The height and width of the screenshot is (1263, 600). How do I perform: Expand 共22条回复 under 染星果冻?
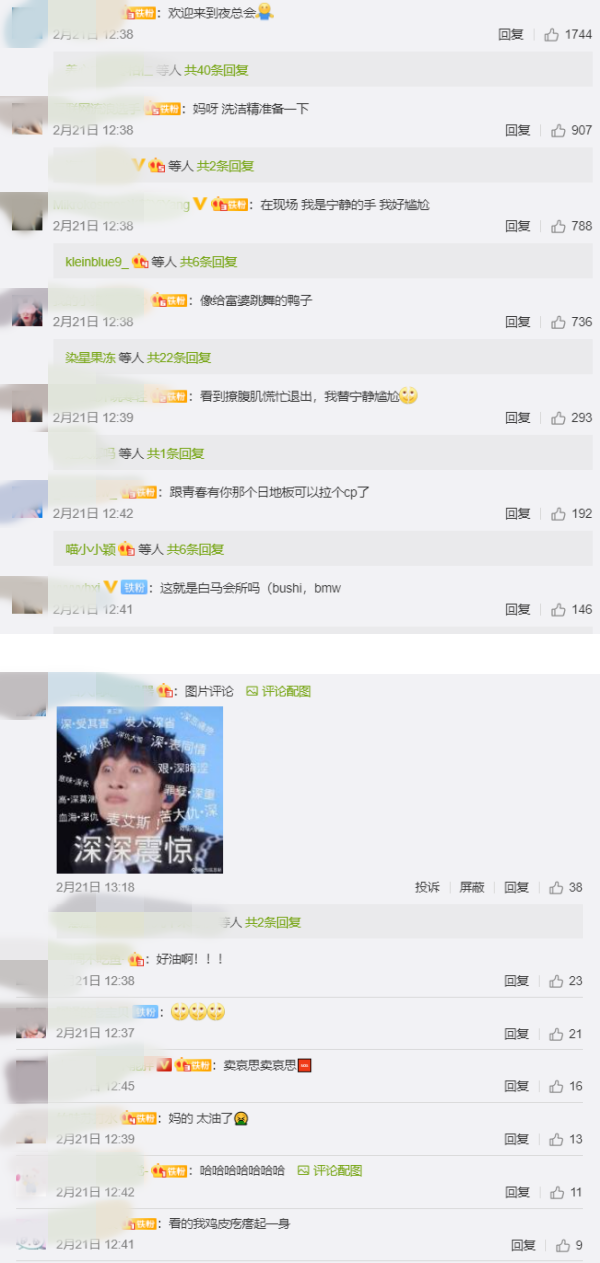click(179, 357)
